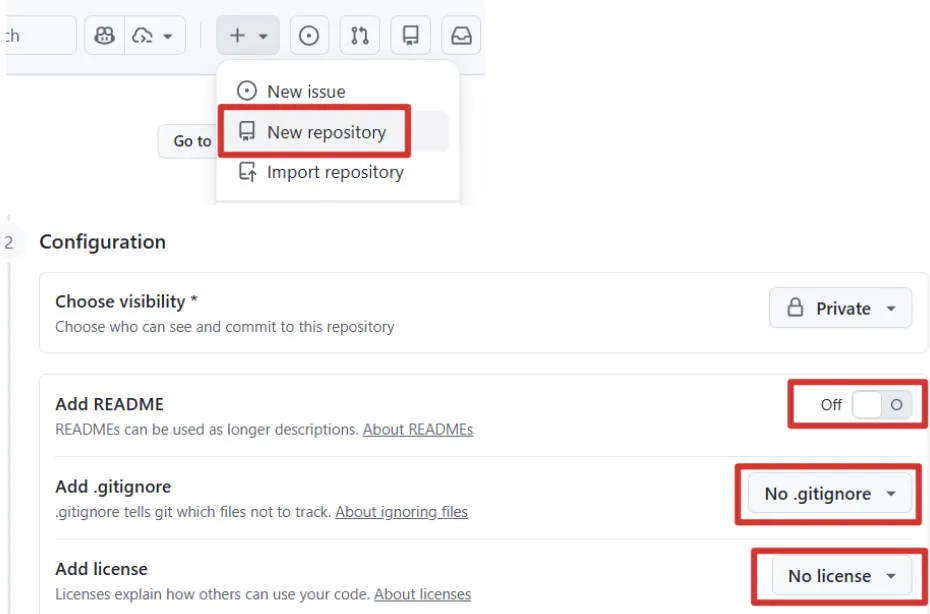Expand the plus create-new dropdown
The width and height of the screenshot is (930, 614).
coord(248,33)
